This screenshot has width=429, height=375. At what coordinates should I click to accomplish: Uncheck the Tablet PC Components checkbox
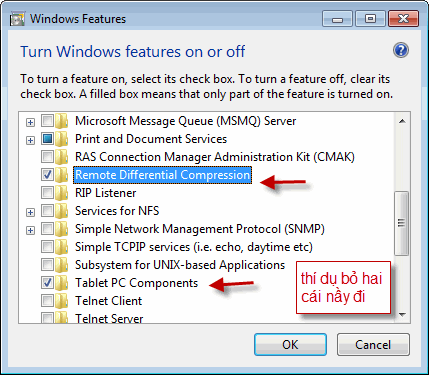47,282
